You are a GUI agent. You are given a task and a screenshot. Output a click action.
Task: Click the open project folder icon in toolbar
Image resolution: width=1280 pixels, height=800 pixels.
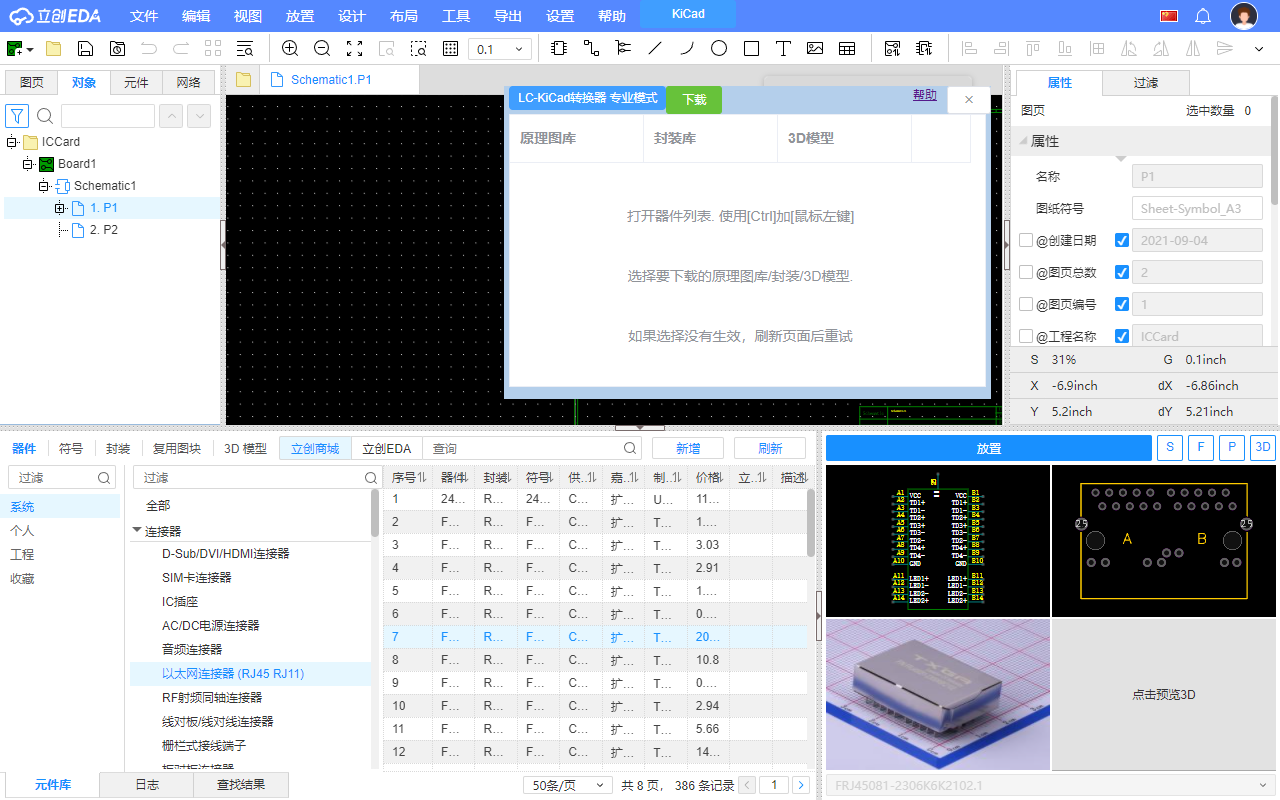coord(53,48)
